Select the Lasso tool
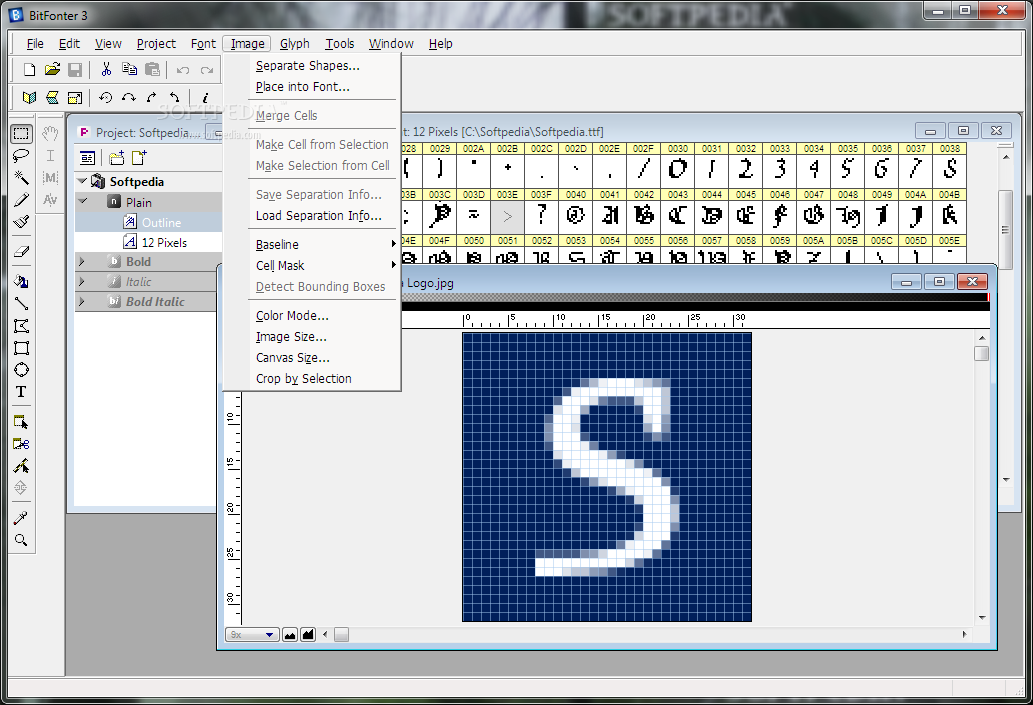Viewport: 1033px width, 705px height. click(x=21, y=155)
